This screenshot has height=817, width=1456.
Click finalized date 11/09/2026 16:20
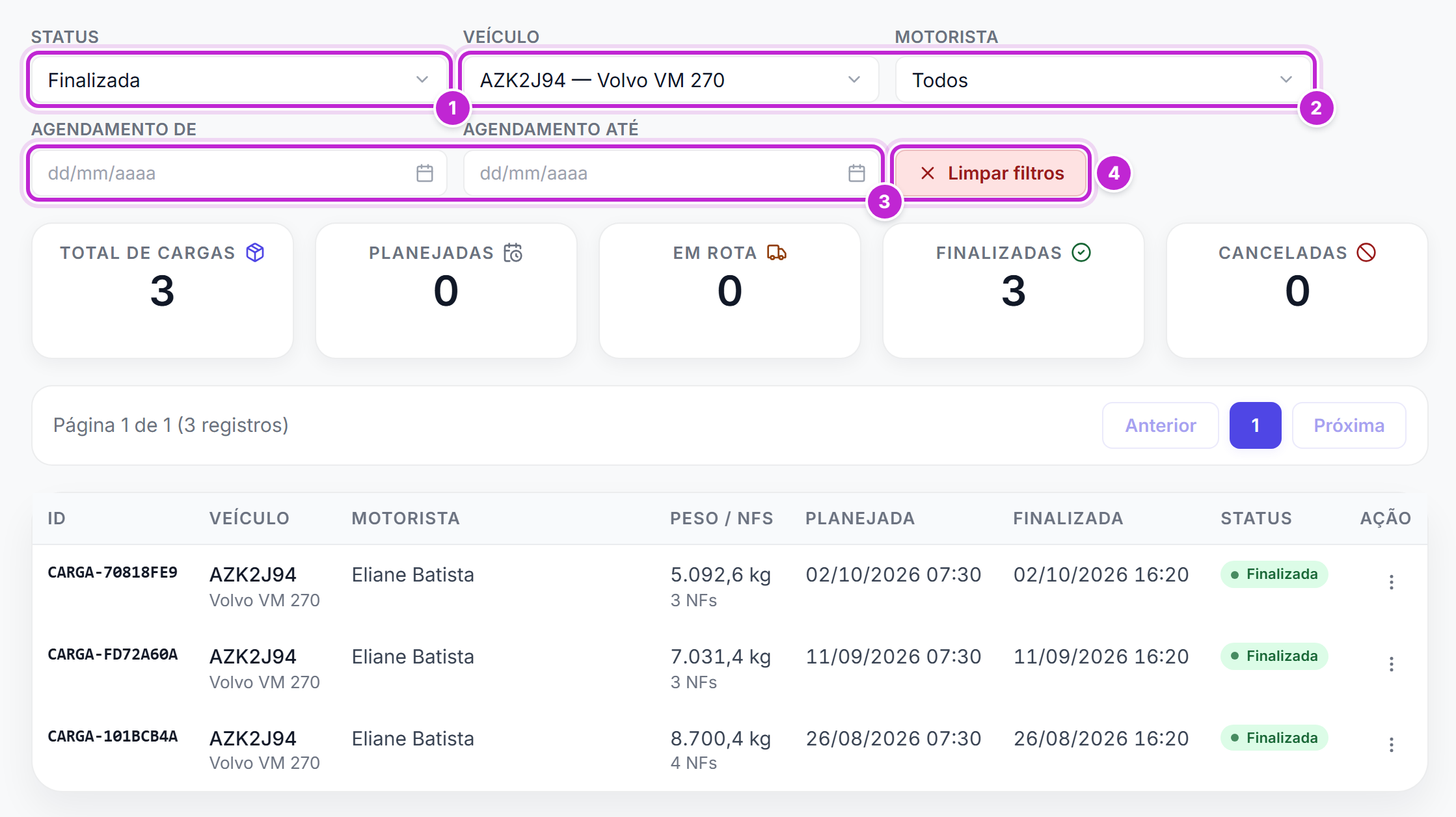coord(1101,657)
